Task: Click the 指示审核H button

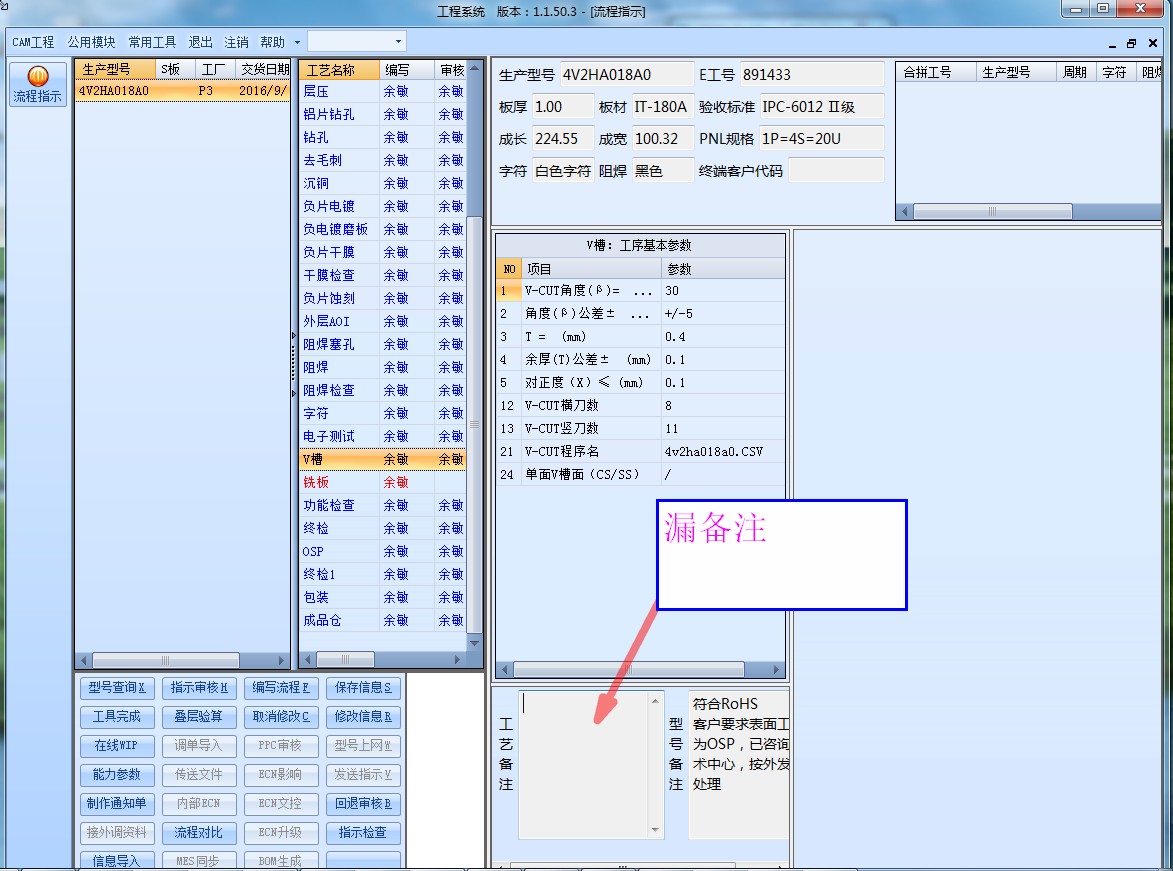Action: click(199, 688)
